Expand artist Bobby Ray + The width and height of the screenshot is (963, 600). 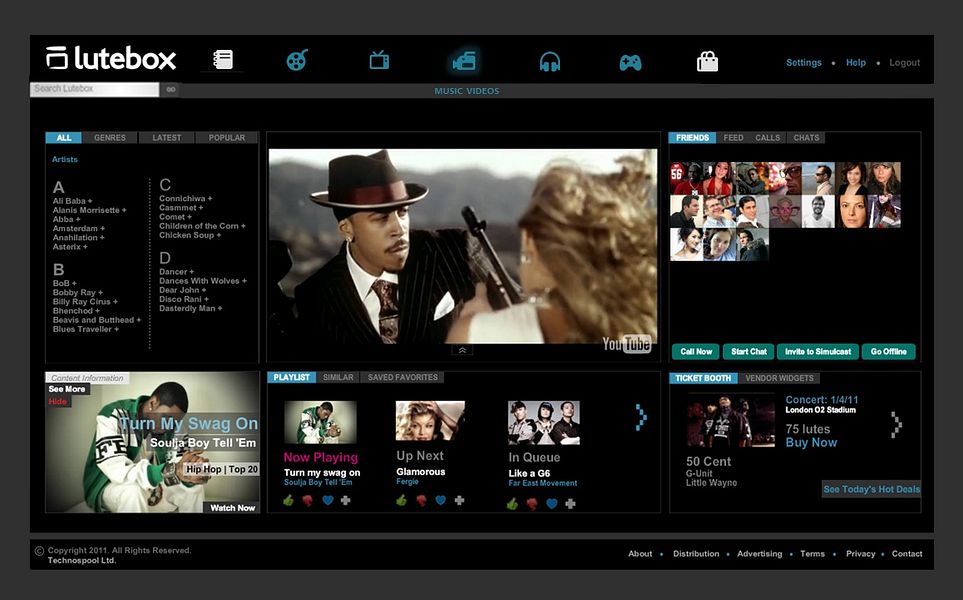click(x=78, y=292)
